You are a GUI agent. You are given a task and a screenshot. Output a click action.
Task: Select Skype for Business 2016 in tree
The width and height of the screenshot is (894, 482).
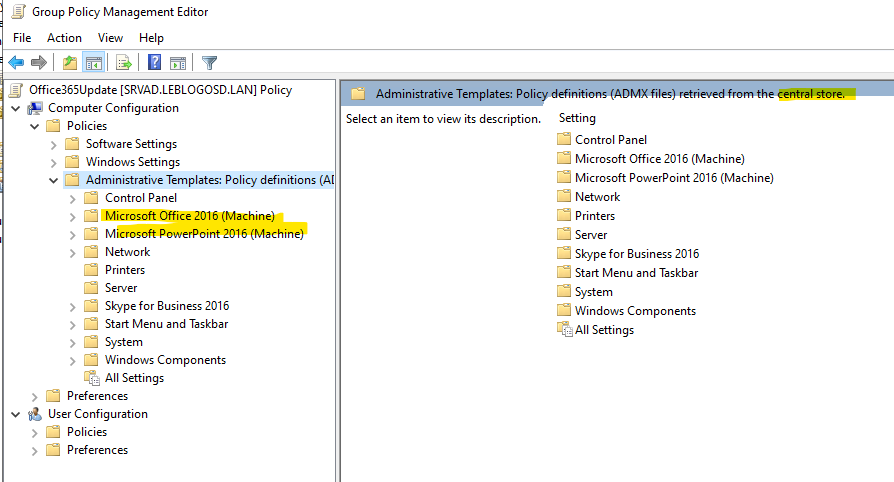167,306
